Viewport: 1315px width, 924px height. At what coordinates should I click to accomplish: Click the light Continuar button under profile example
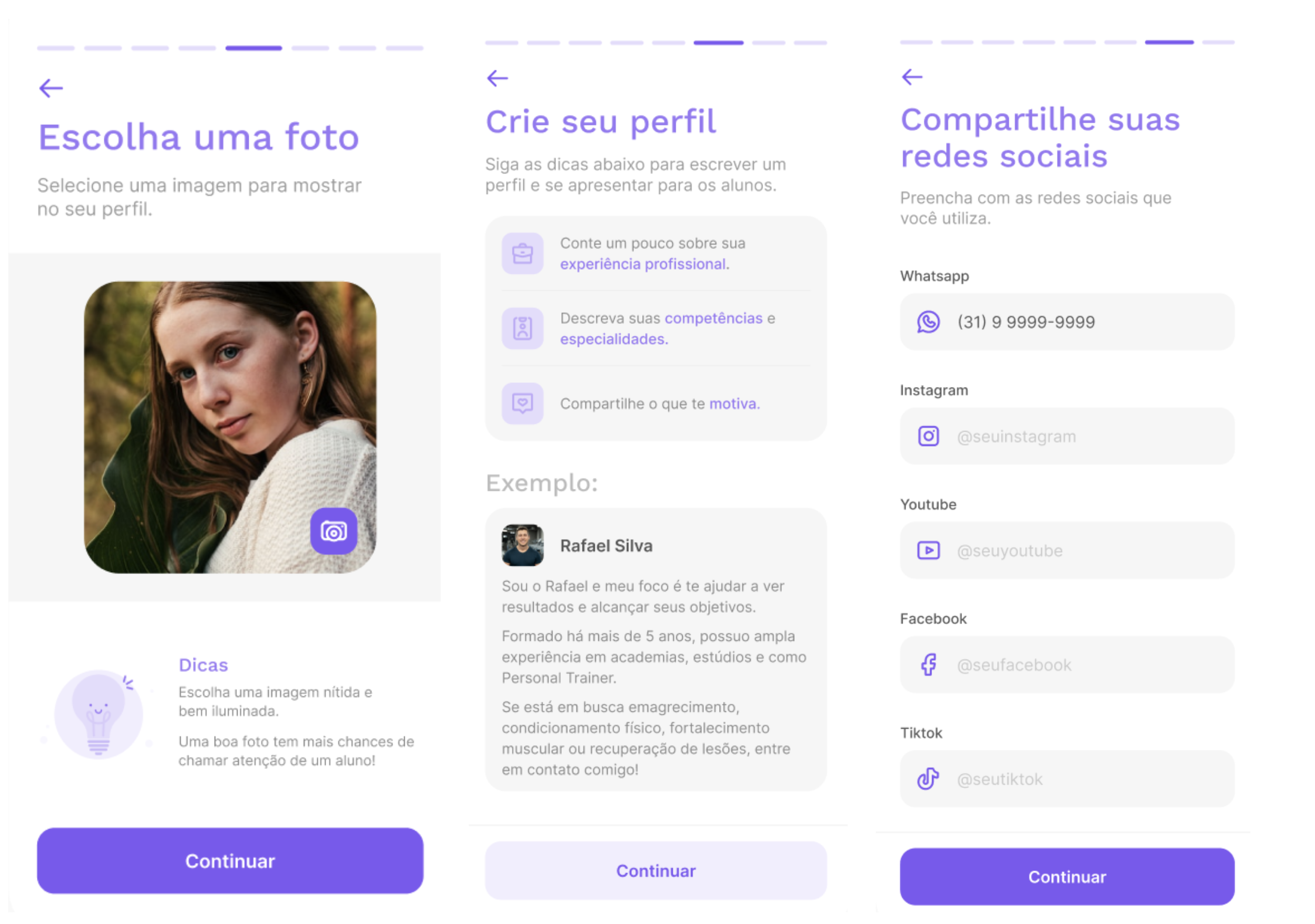pos(656,871)
